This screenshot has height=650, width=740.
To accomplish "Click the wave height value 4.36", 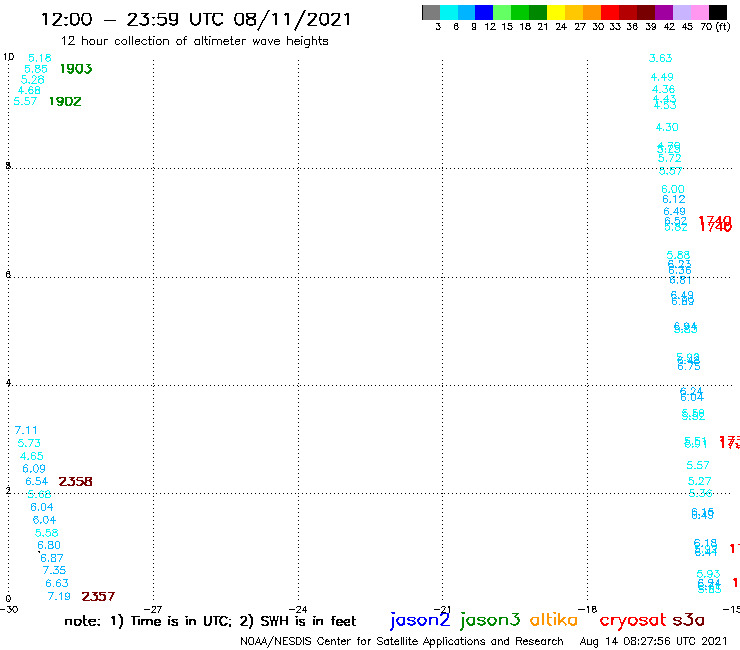I will [x=664, y=89].
